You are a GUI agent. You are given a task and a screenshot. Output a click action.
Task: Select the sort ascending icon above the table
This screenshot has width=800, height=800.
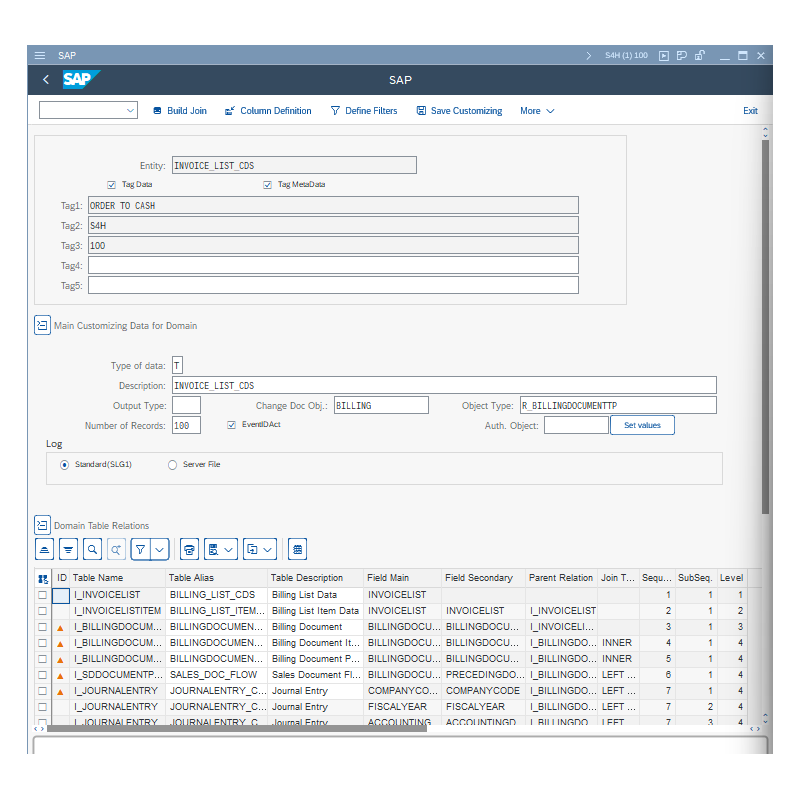[x=44, y=548]
